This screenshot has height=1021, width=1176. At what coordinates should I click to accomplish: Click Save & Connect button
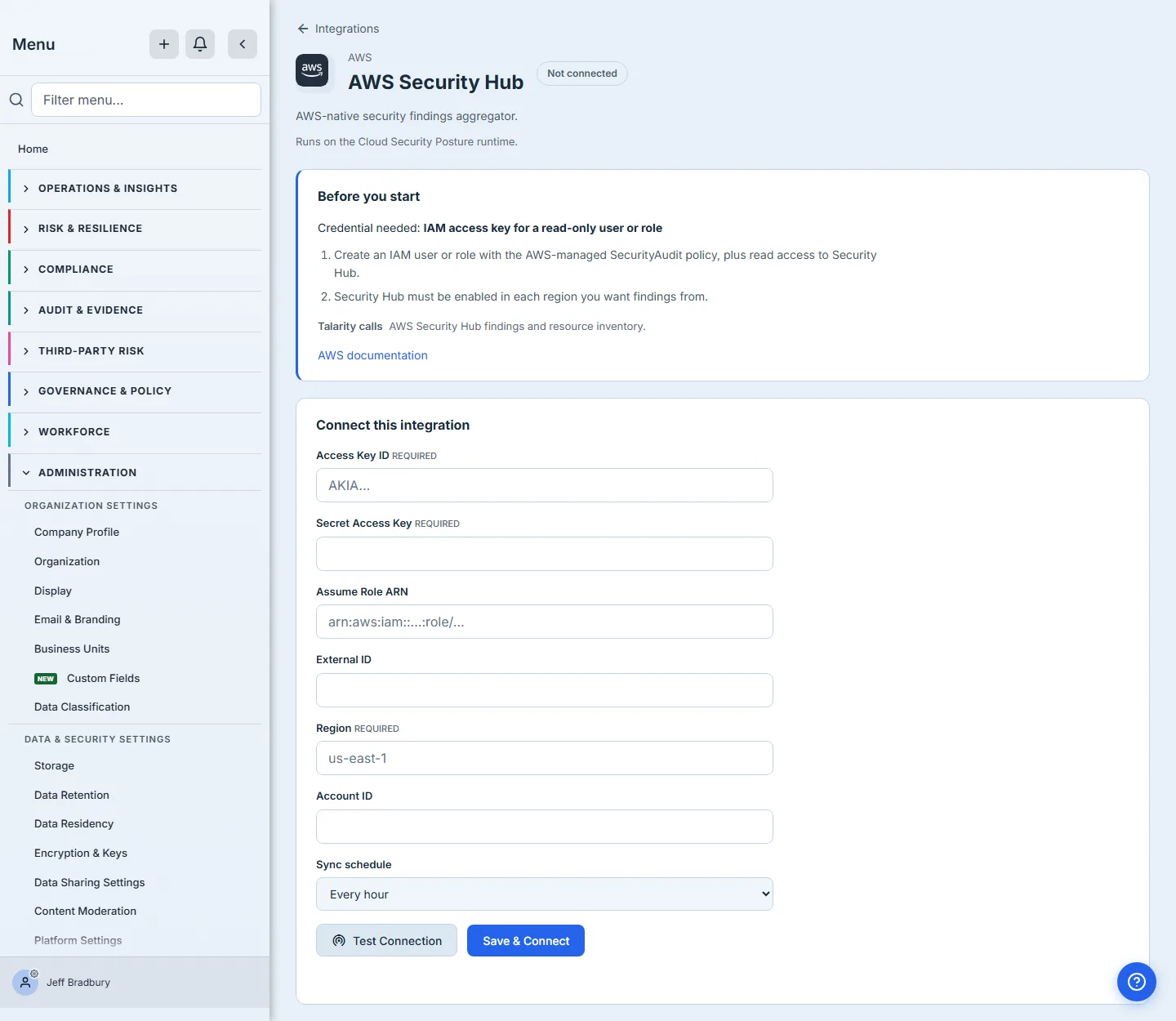click(x=526, y=941)
